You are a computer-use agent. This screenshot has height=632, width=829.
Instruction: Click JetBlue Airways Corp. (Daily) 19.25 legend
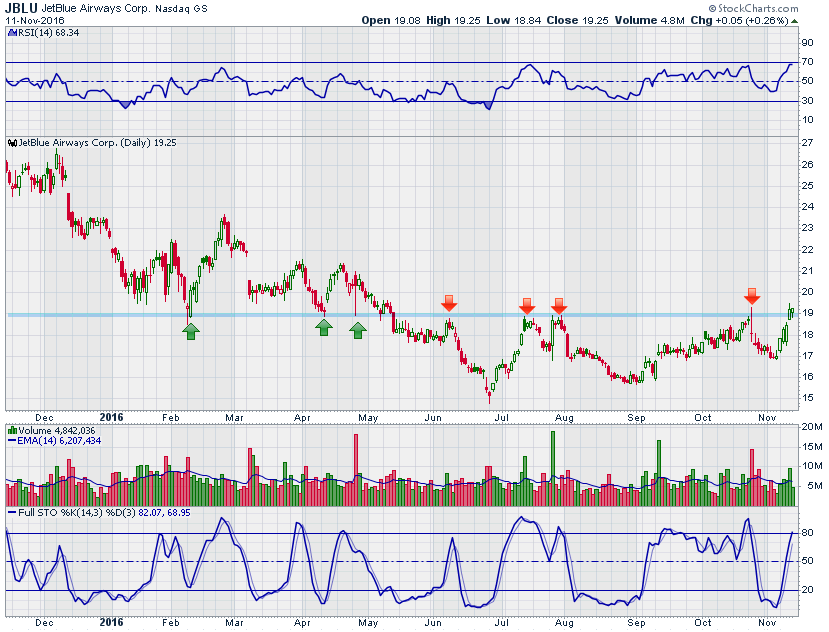[97, 143]
